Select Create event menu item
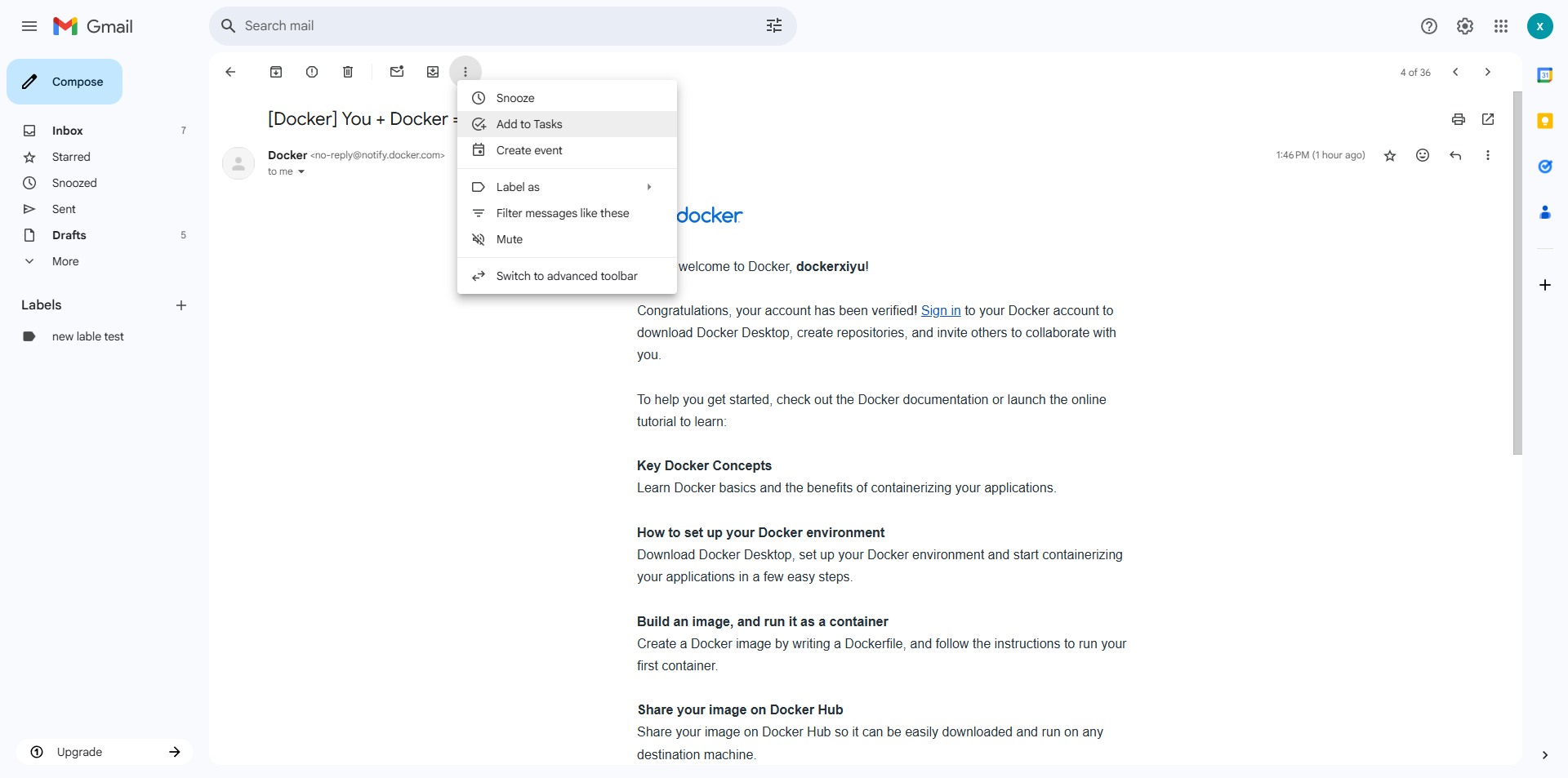This screenshot has height=778, width=1568. (567, 150)
